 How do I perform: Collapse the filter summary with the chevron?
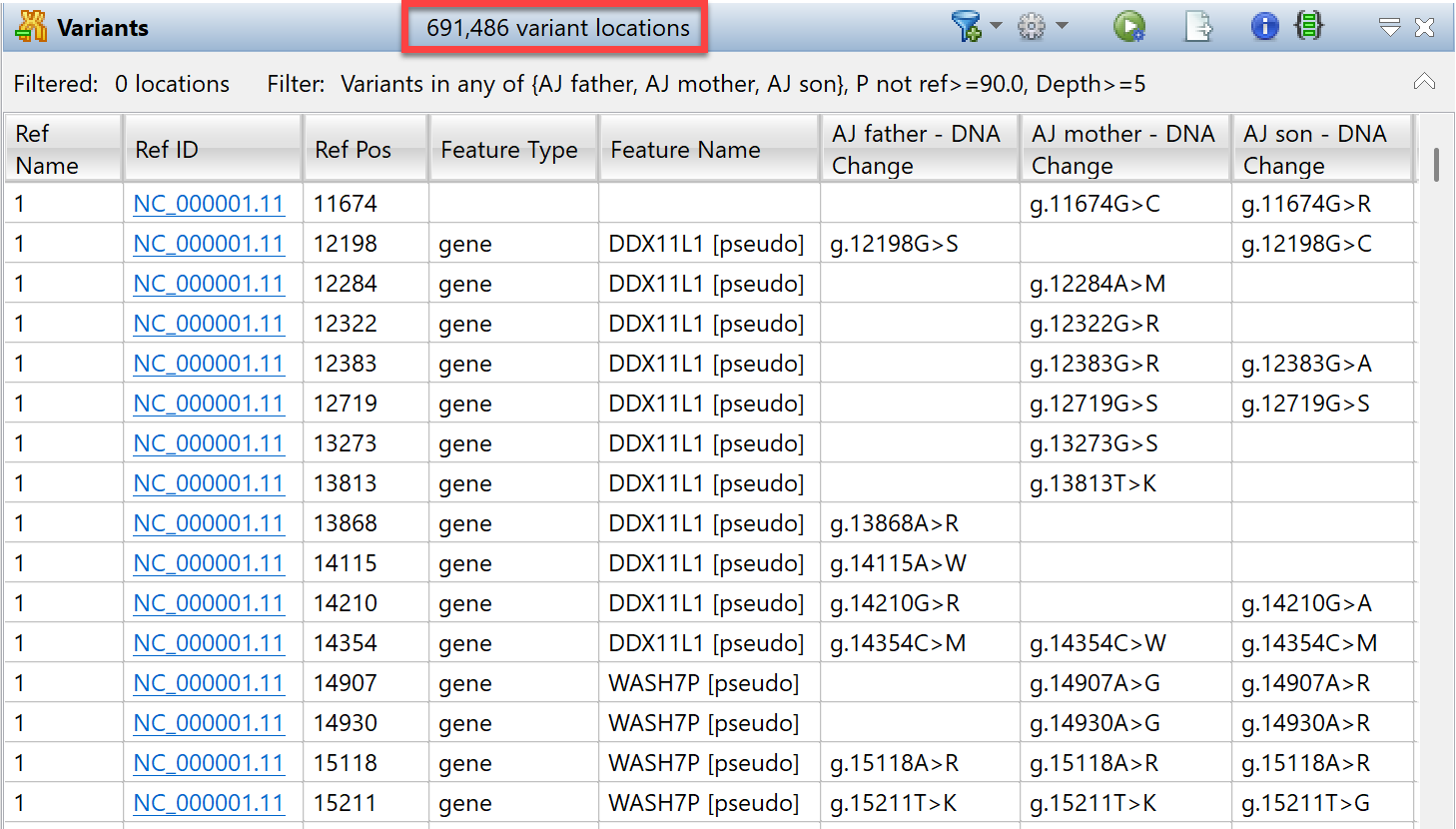click(1424, 82)
